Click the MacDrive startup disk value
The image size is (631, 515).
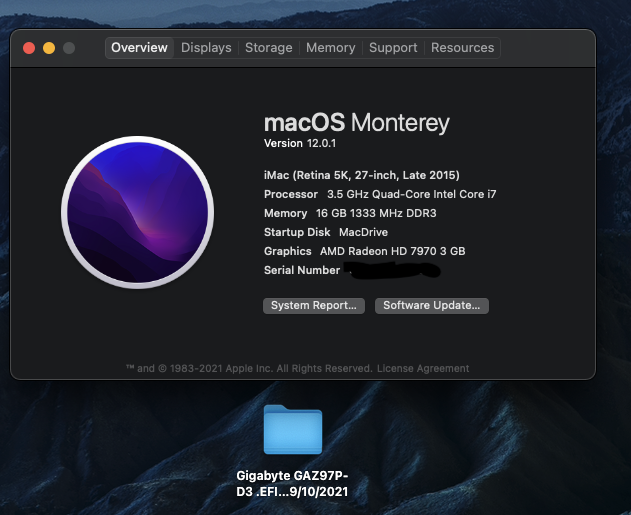coord(364,232)
